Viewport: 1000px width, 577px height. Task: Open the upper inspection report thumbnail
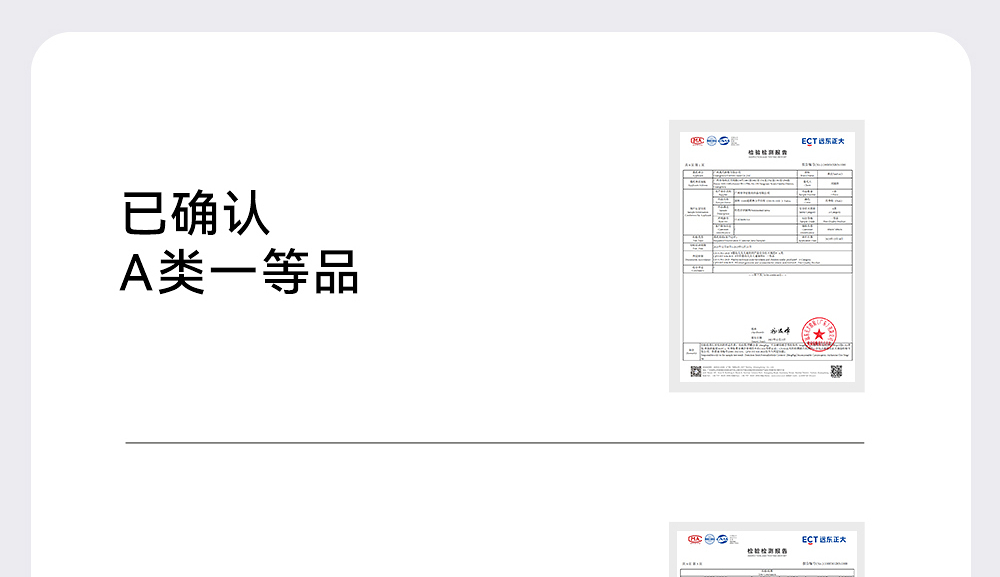point(766,256)
